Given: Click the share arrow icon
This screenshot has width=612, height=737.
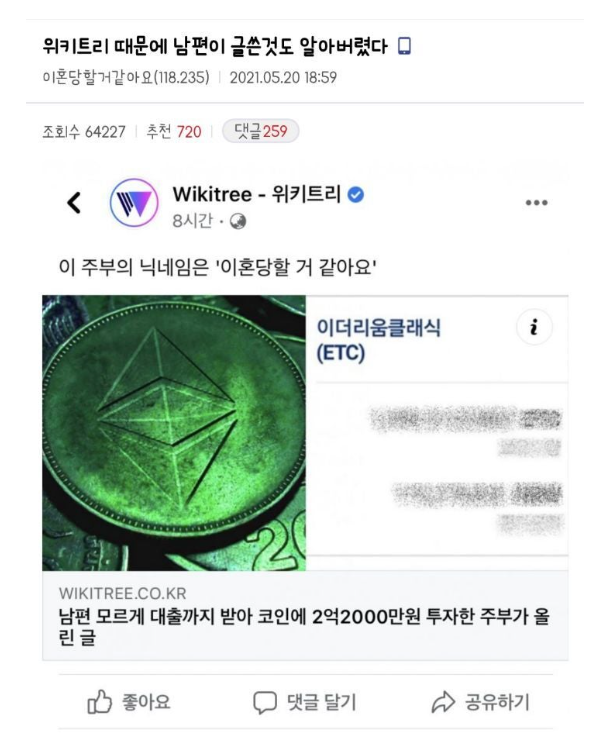Looking at the screenshot, I should tap(443, 702).
